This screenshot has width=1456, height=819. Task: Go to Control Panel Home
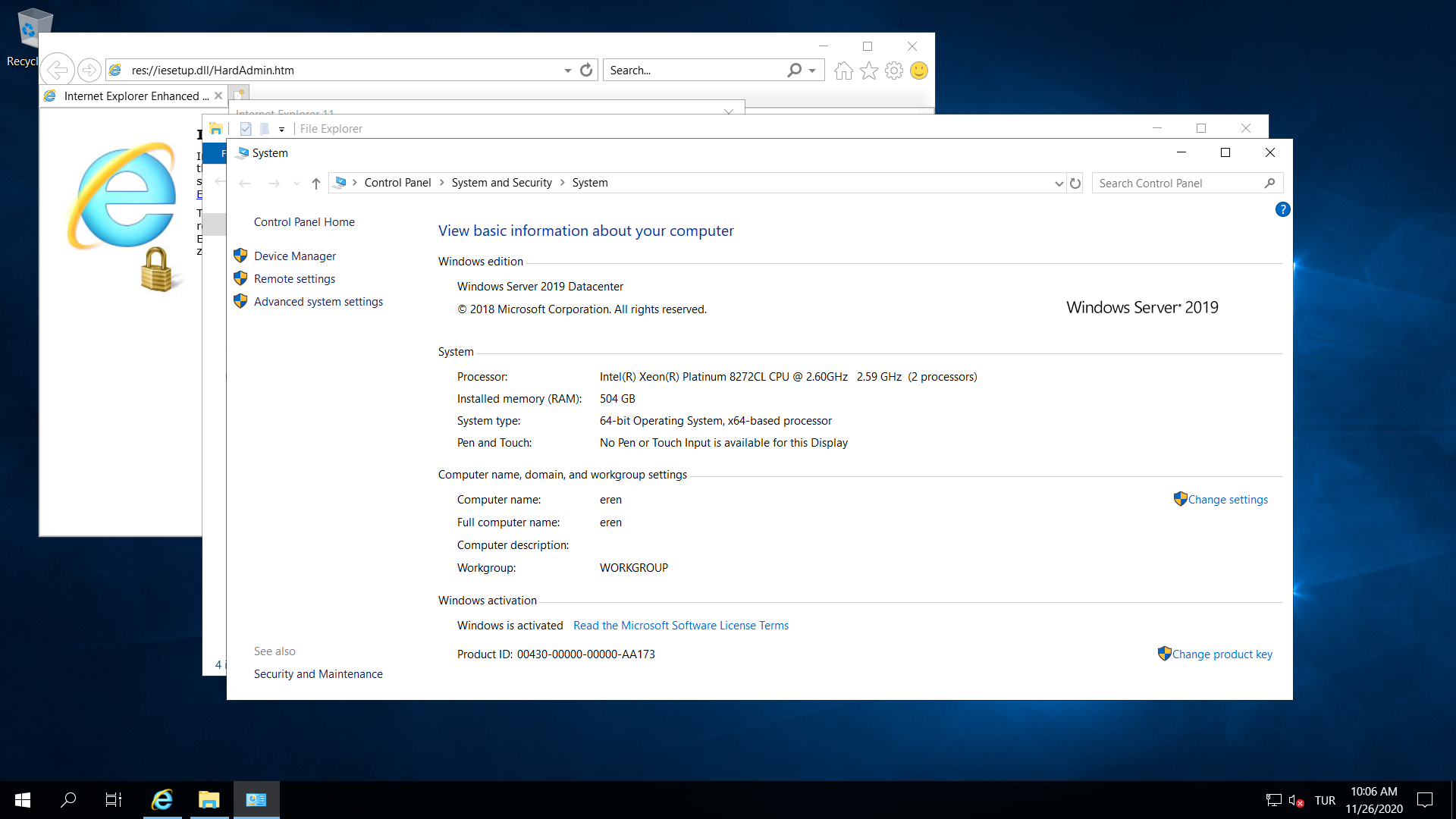point(304,222)
